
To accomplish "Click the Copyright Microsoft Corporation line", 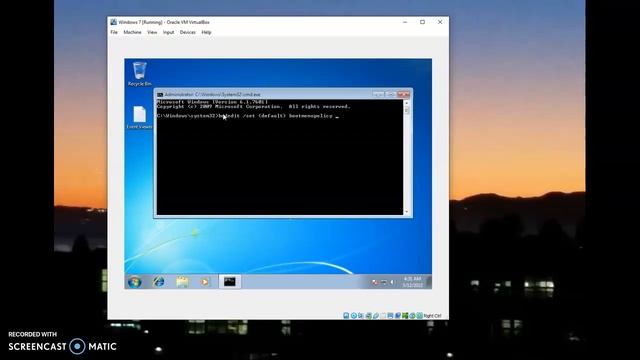I will tap(253, 107).
